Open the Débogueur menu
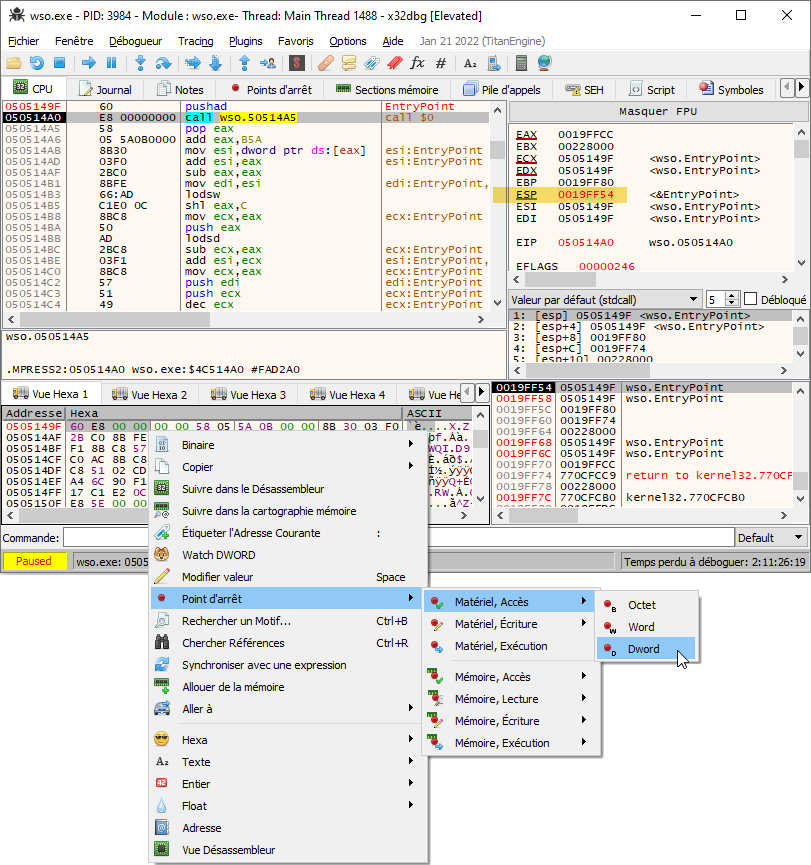The image size is (811, 865). [x=135, y=41]
